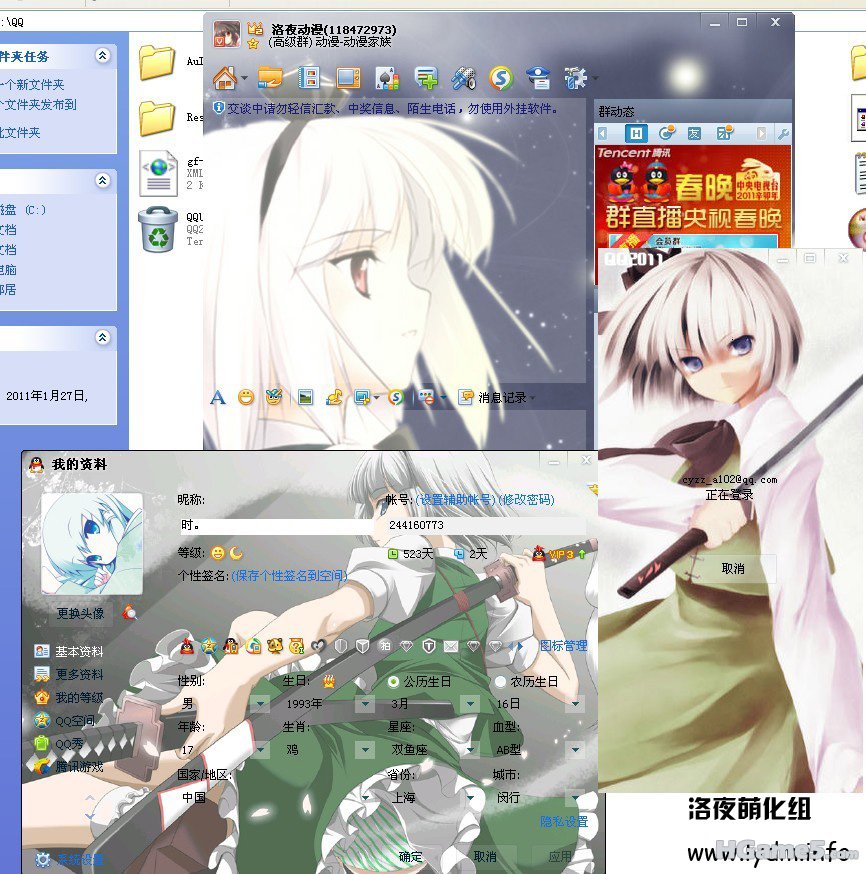Cancel the QQ2011 login with 取消
Image resolution: width=866 pixels, height=874 pixels.
tap(732, 569)
